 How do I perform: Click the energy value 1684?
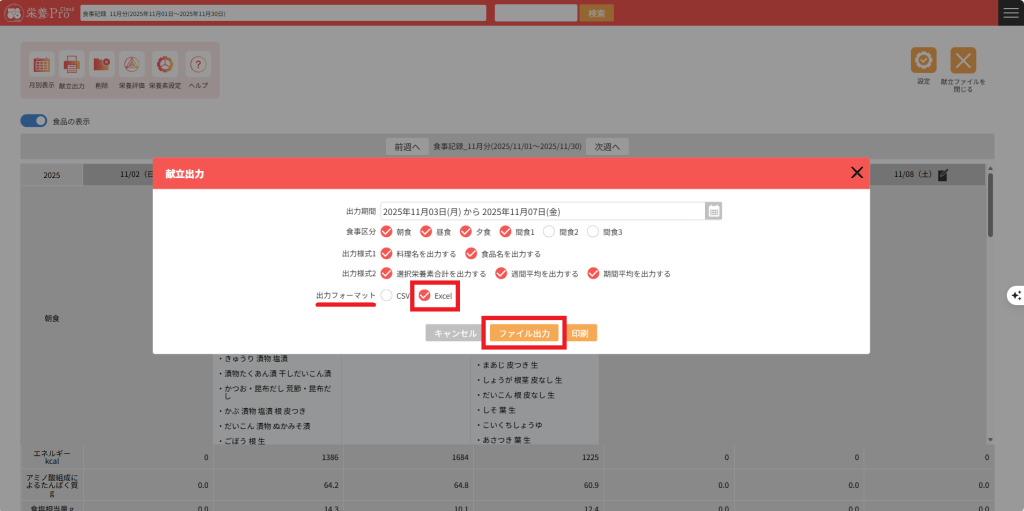tap(459, 457)
